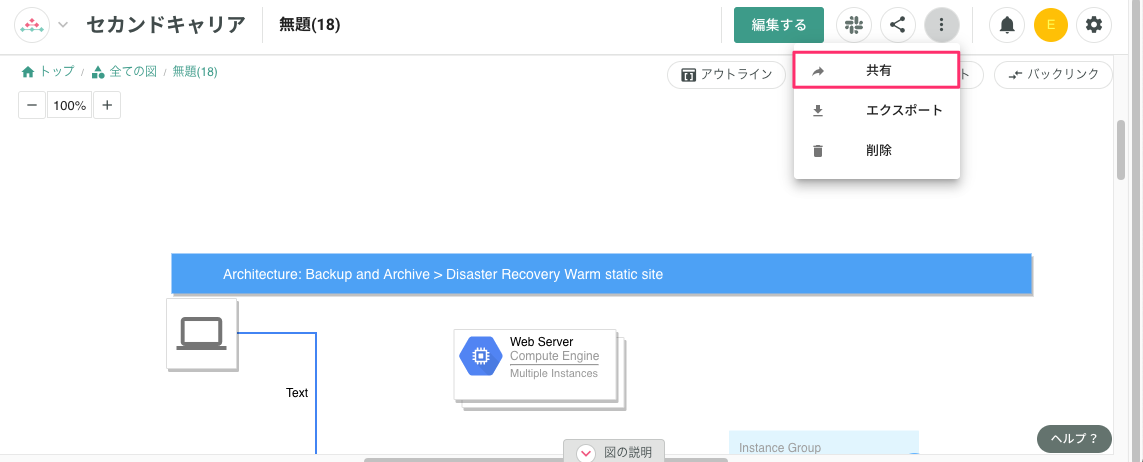Viewport: 1143px width, 462px height.
Task: Select エクスポート from the menu
Action: click(x=877, y=111)
